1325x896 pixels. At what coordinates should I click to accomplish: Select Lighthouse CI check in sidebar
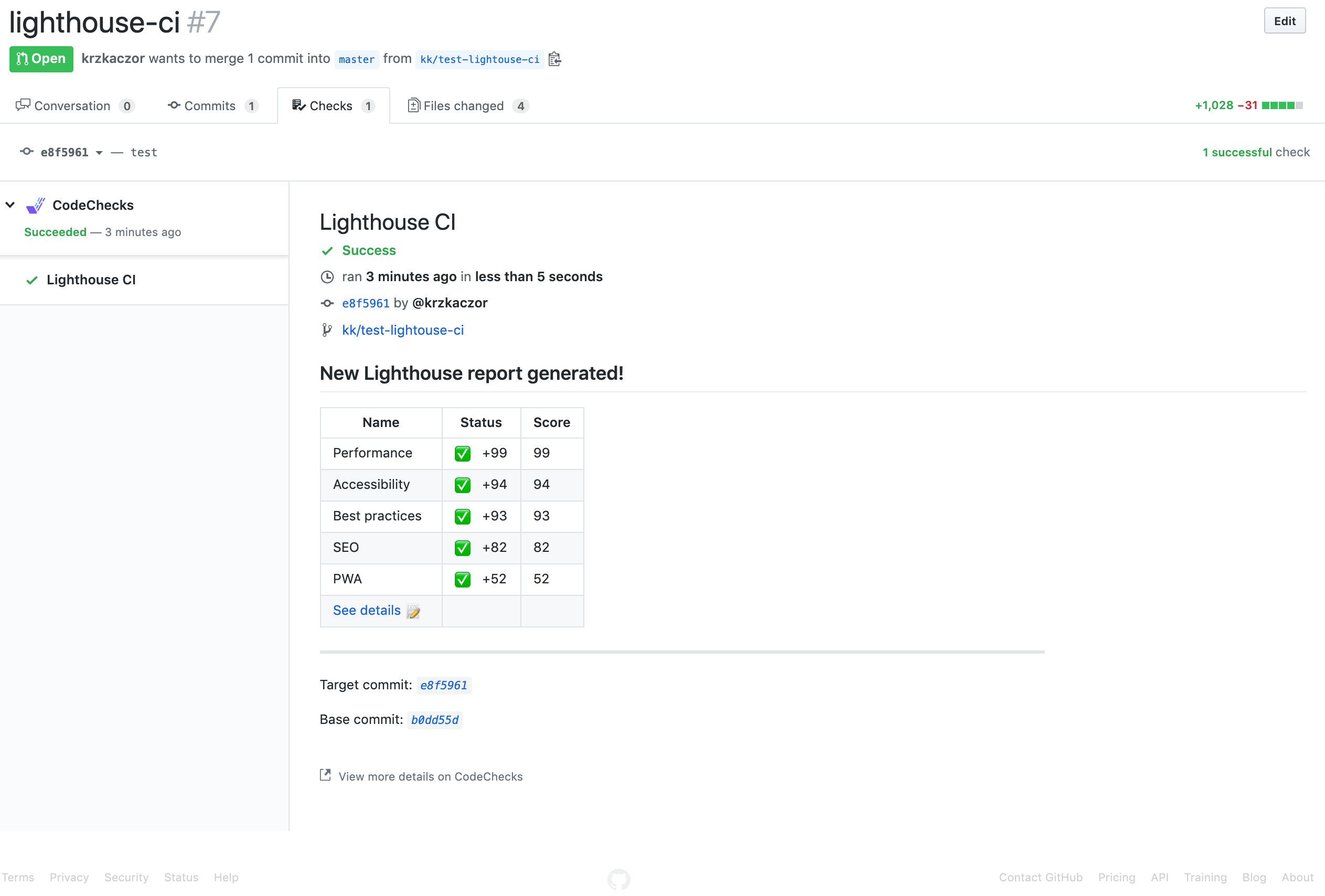pyautogui.click(x=91, y=280)
